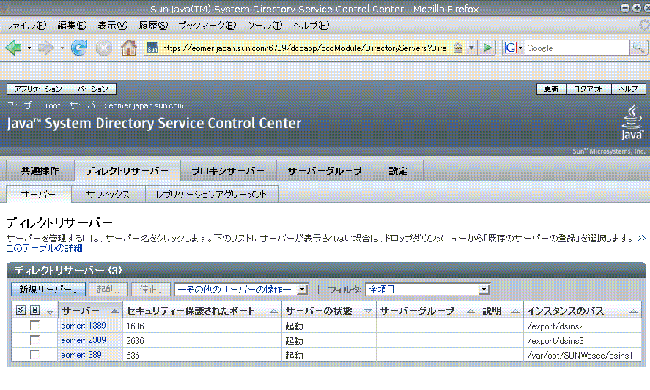
Task: Open the address bar URL history dropdown
Action: click(x=471, y=48)
